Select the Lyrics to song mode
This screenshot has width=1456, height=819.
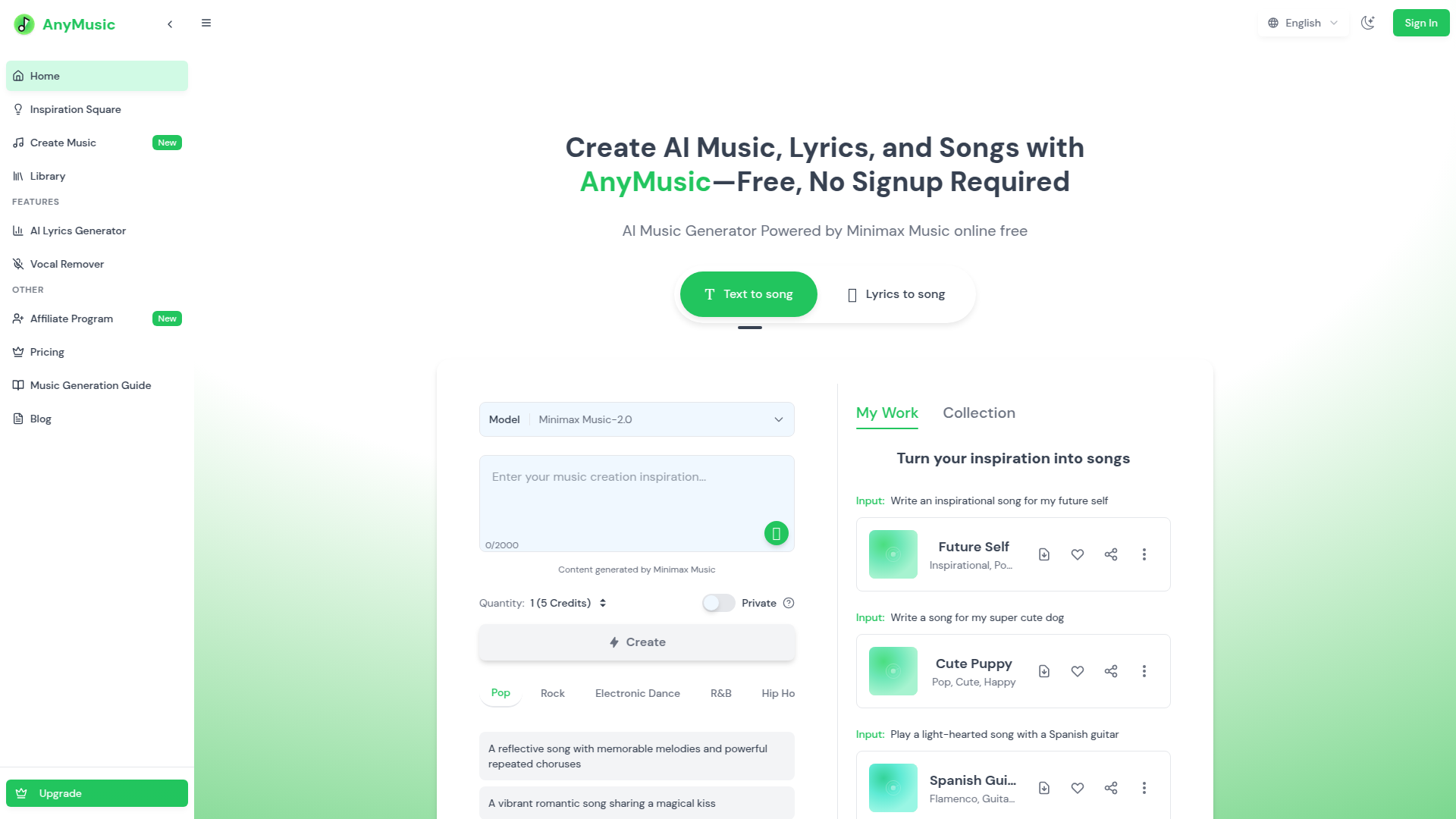pyautogui.click(x=896, y=294)
